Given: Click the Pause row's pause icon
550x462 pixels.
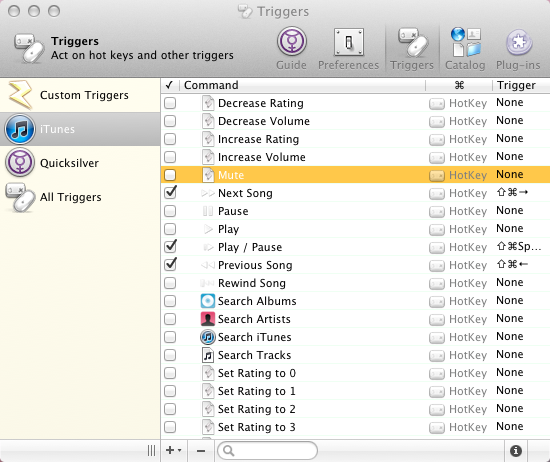Looking at the screenshot, I should (x=208, y=211).
